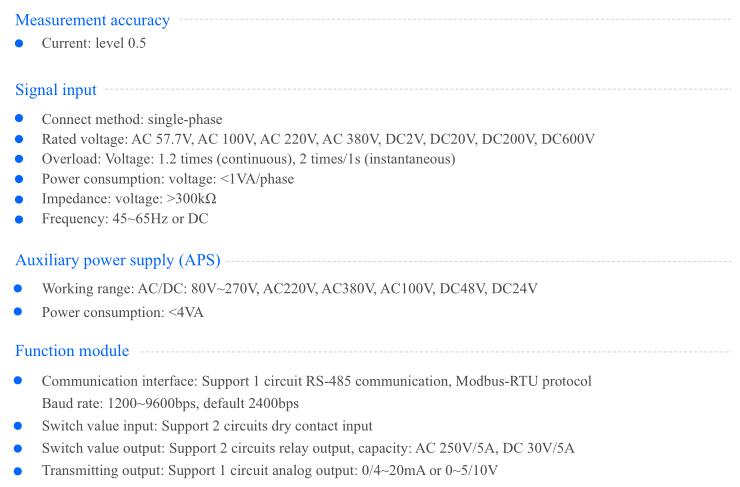This screenshot has width=740, height=487.
Task: Click the Function module heading
Action: click(72, 351)
